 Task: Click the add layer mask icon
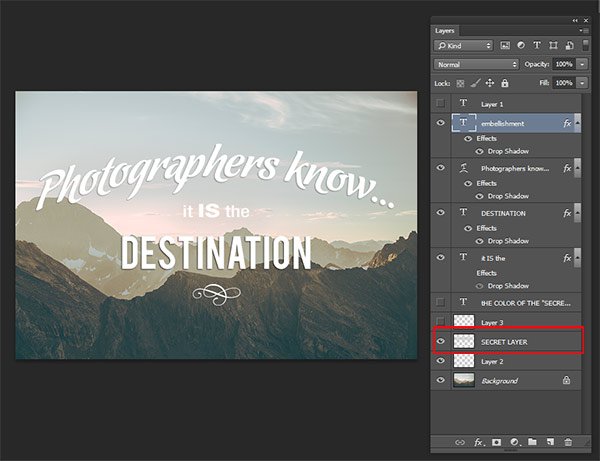click(497, 441)
